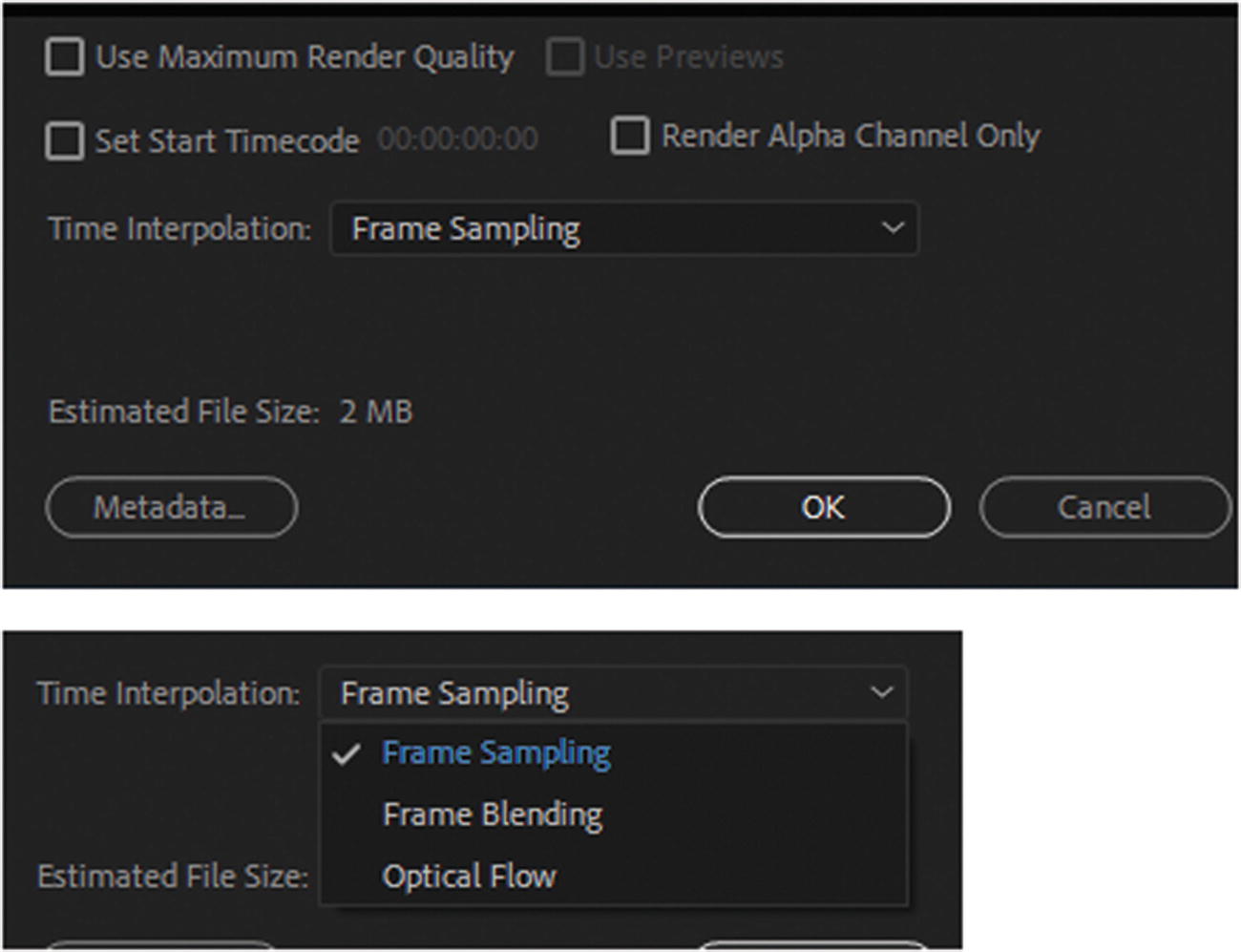Pick Optical Flow interpolation option

coord(469,877)
